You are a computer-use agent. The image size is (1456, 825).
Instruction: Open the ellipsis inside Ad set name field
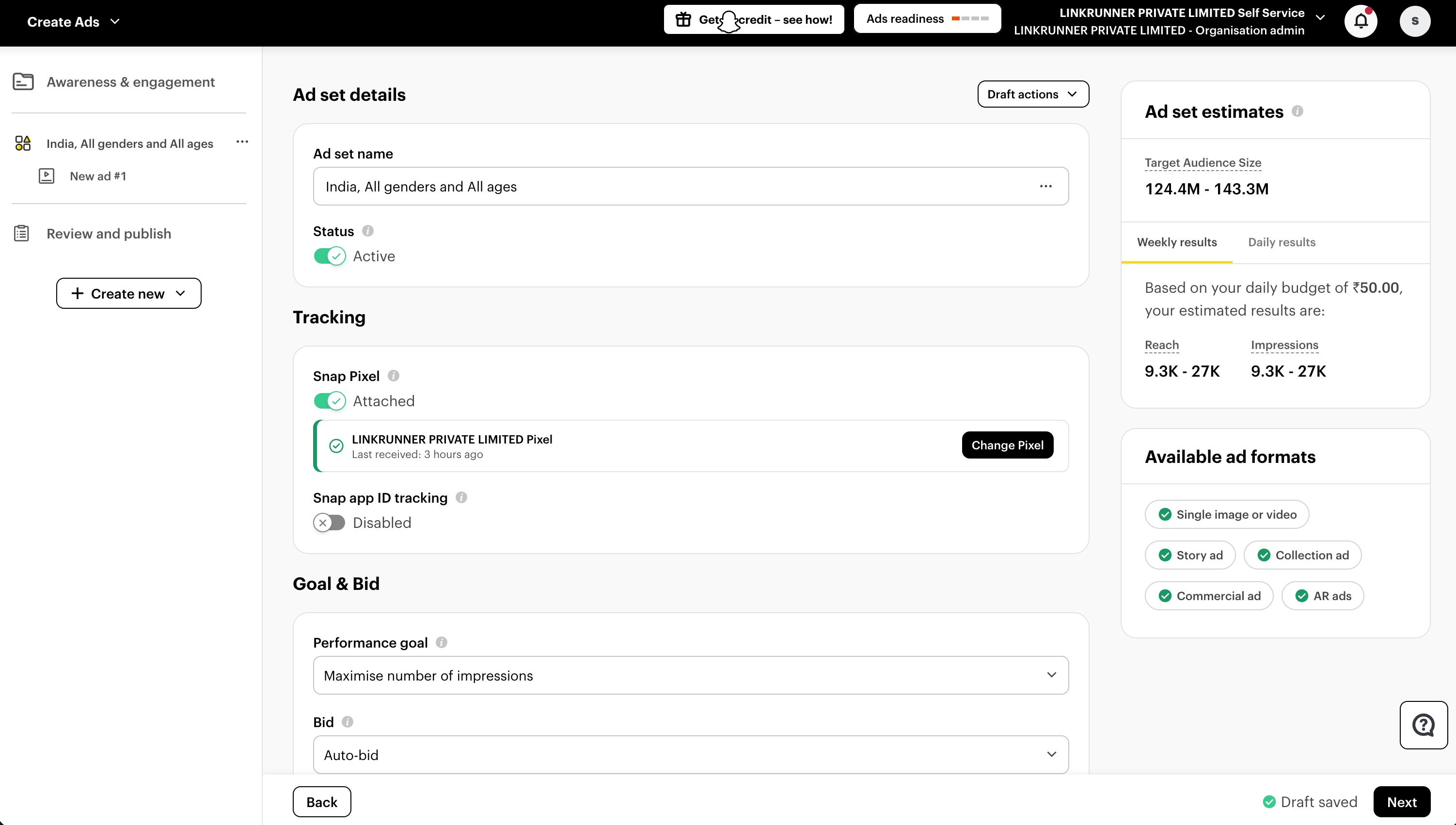click(1046, 186)
